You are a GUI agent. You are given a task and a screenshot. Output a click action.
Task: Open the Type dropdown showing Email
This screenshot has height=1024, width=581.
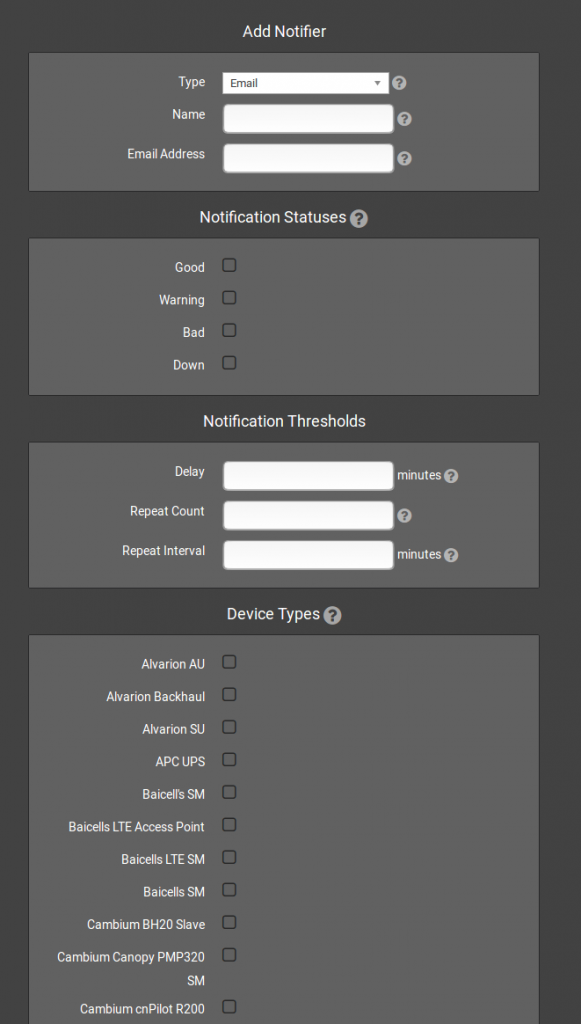306,83
